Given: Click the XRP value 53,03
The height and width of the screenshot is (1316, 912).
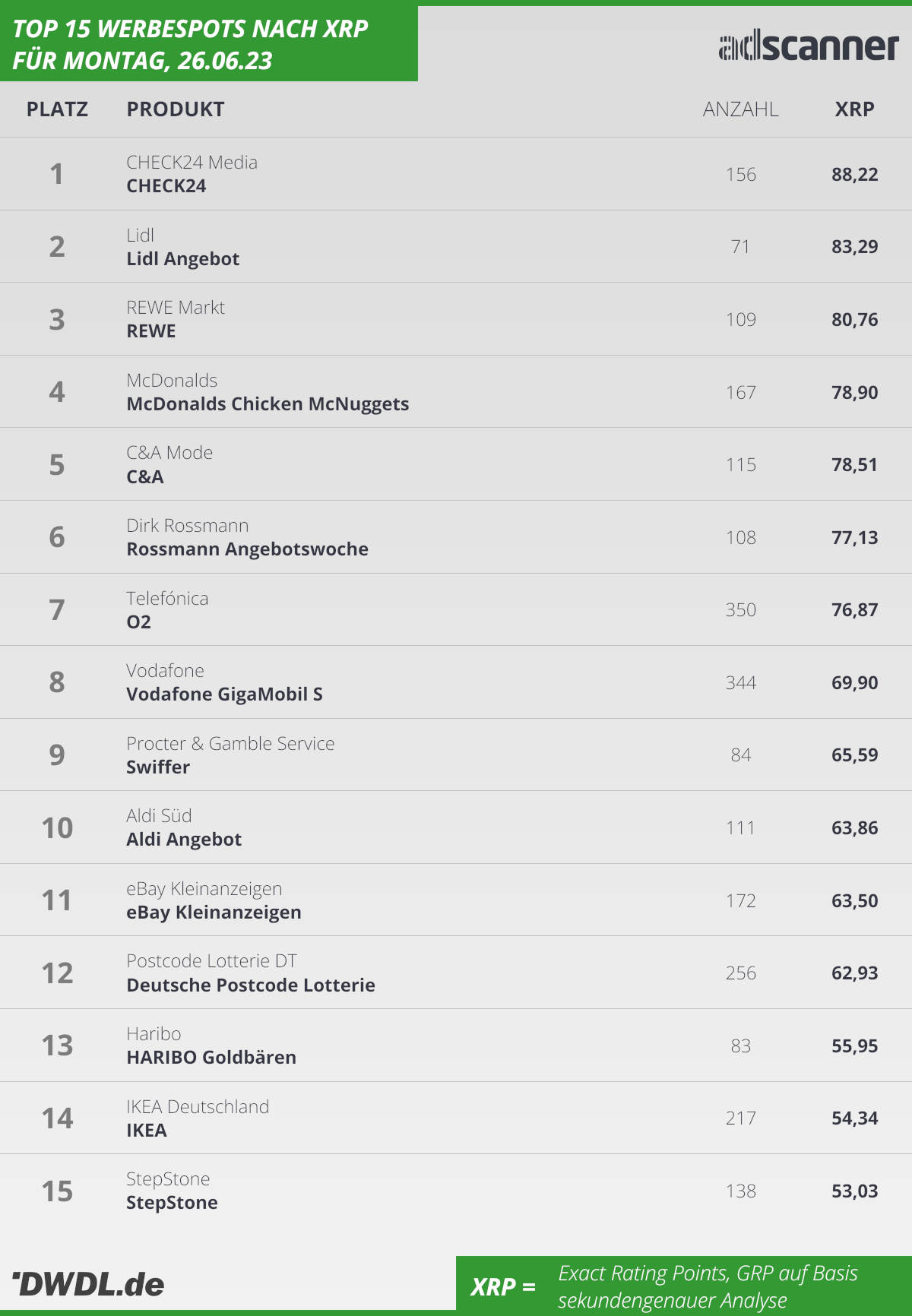Looking at the screenshot, I should (855, 1191).
